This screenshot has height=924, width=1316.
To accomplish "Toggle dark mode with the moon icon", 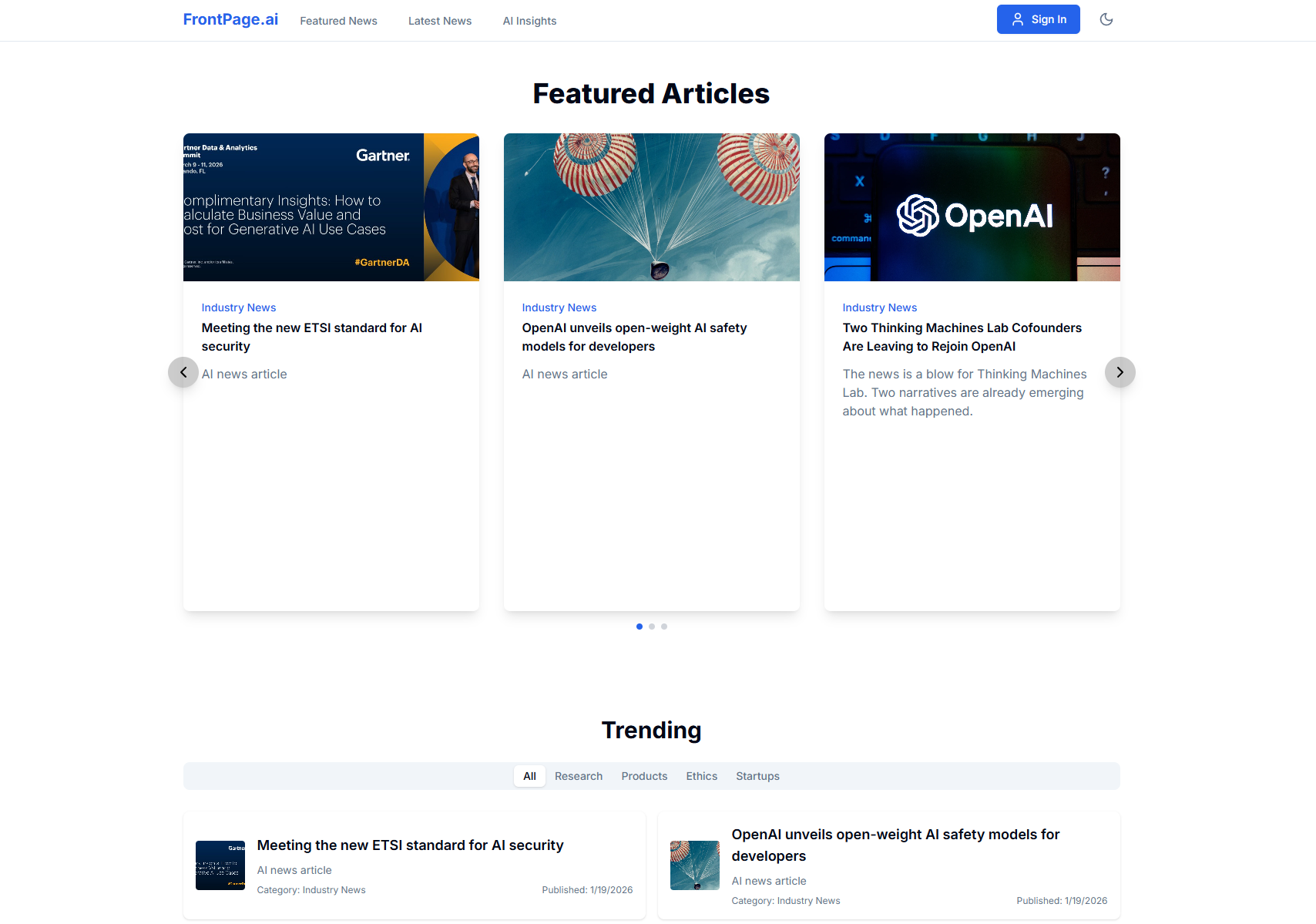I will coord(1106,19).
